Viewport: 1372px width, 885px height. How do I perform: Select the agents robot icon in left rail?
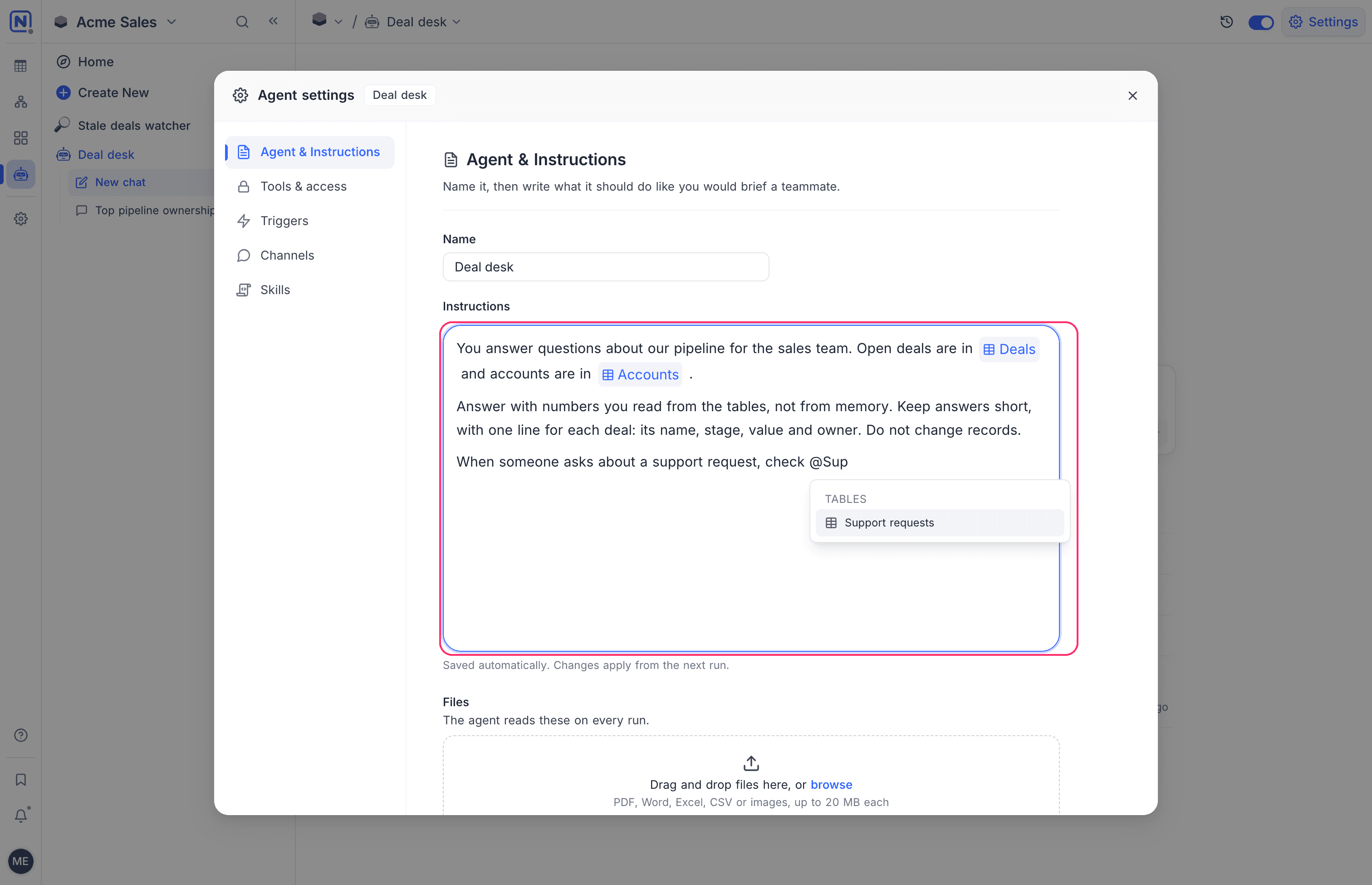pyautogui.click(x=21, y=174)
